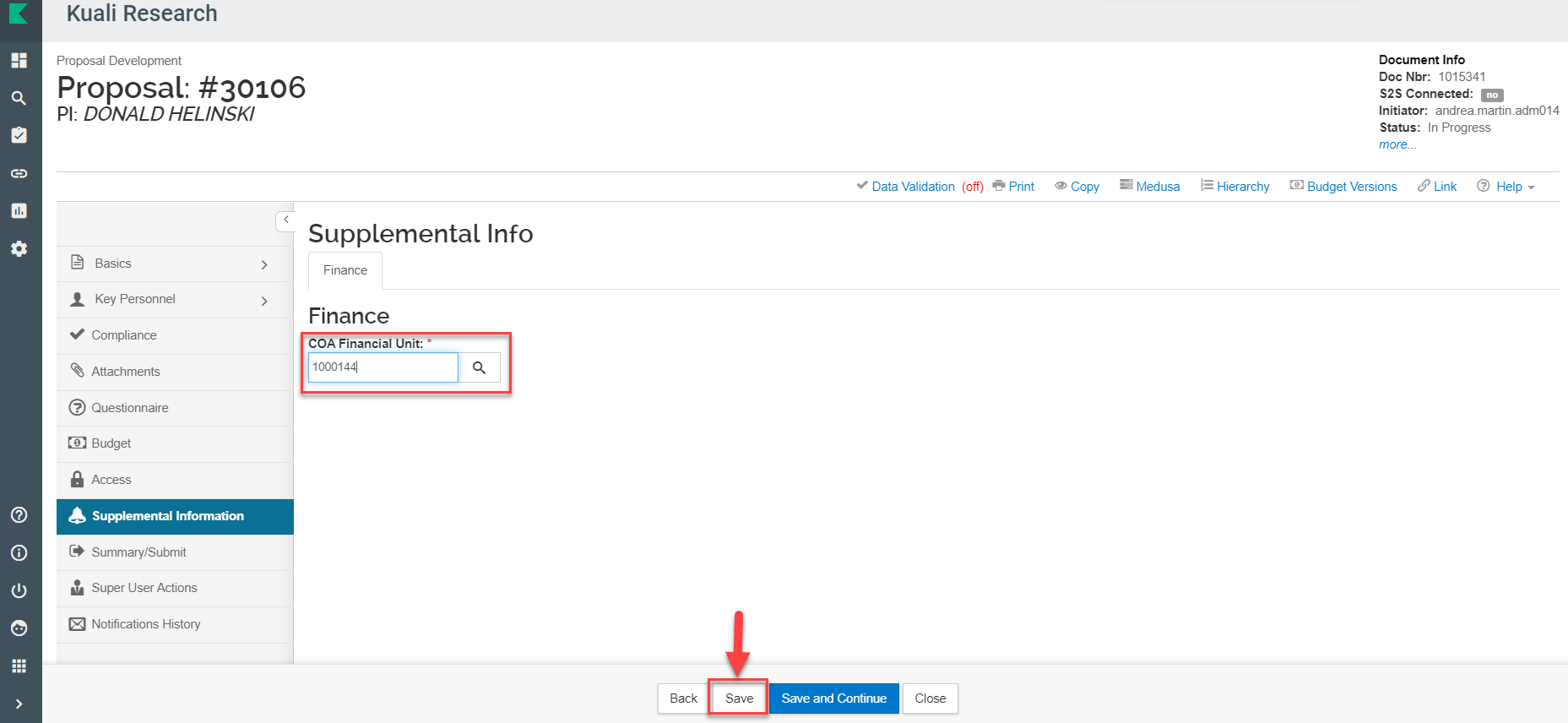Open the Questionnaire section

175,408
